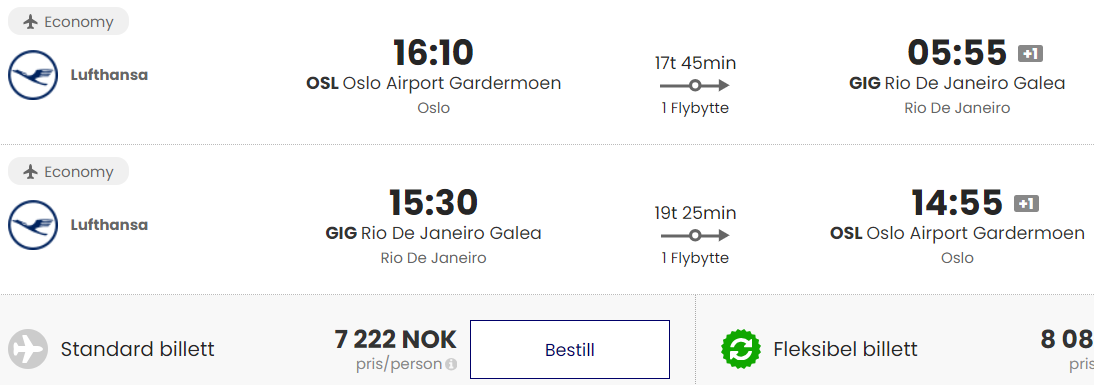Click the +1 day badge beside 14:55
Image resolution: width=1094 pixels, height=385 pixels.
click(1026, 204)
